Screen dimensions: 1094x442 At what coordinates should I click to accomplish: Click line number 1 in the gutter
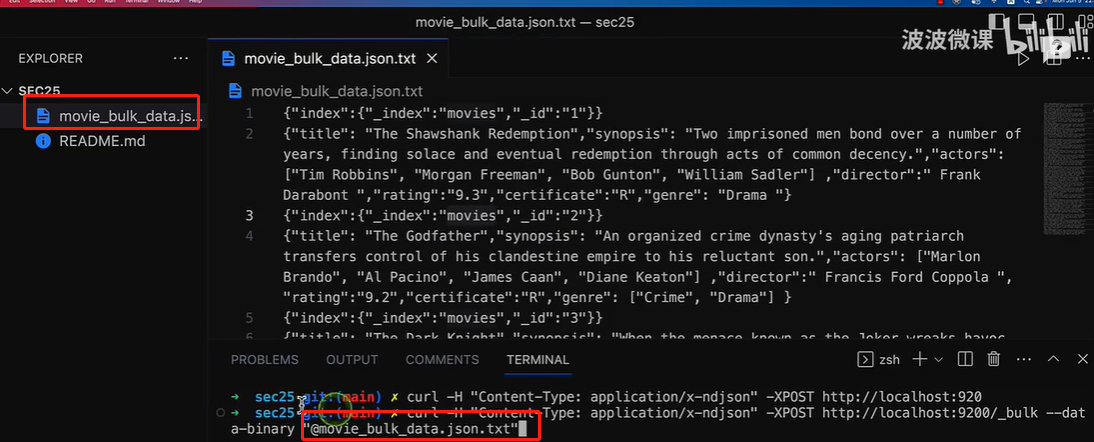pyautogui.click(x=250, y=113)
